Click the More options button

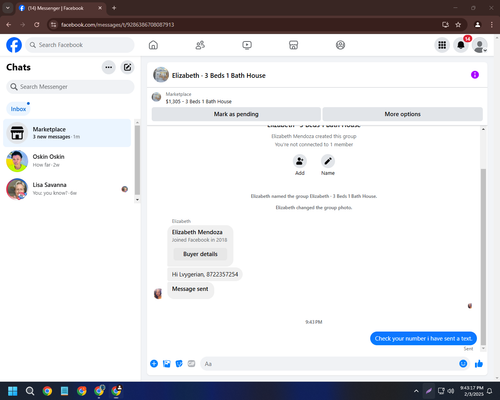402,114
